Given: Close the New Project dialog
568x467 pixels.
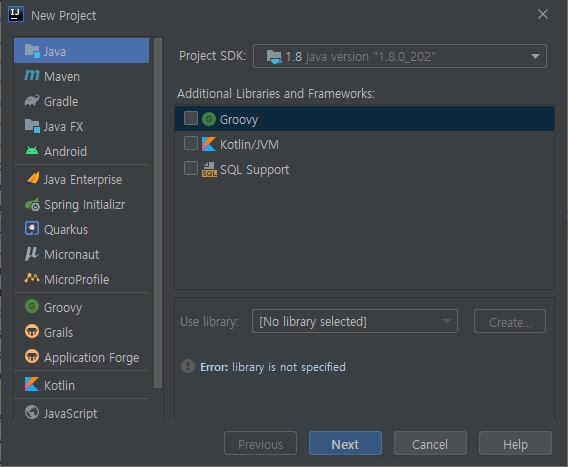Looking at the screenshot, I should click(543, 14).
